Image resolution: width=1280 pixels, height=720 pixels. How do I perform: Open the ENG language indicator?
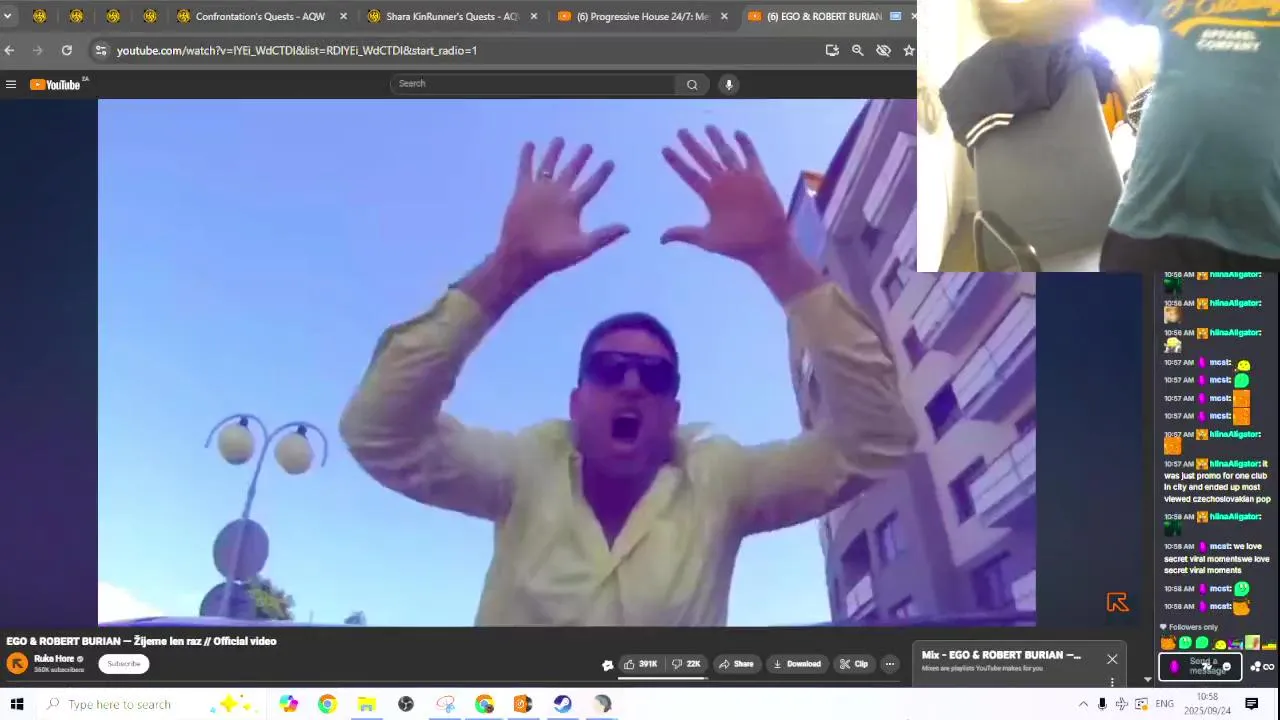tap(1165, 704)
